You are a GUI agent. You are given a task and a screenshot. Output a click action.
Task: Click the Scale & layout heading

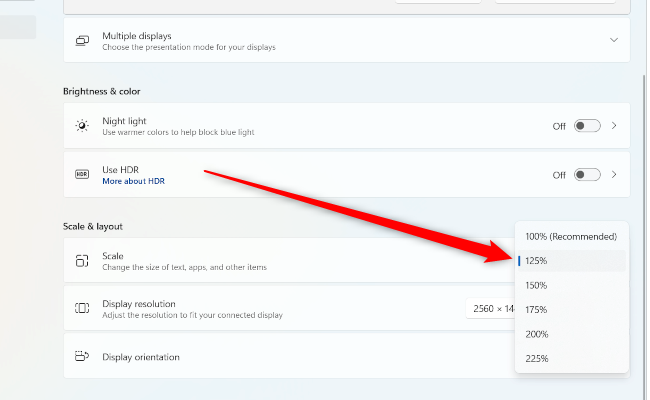(x=93, y=226)
